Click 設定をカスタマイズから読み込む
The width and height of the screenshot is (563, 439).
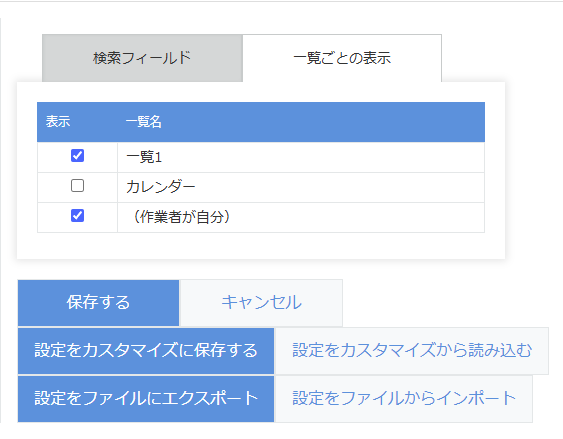pos(411,351)
